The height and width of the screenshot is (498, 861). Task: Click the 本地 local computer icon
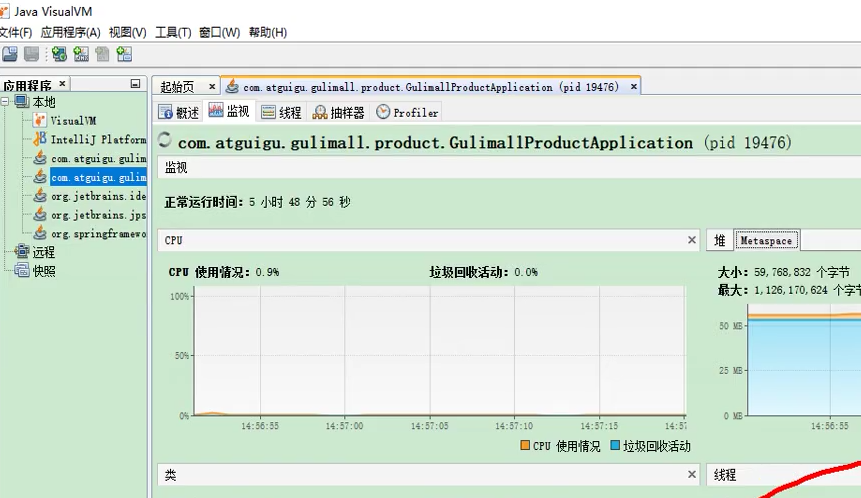click(22, 102)
